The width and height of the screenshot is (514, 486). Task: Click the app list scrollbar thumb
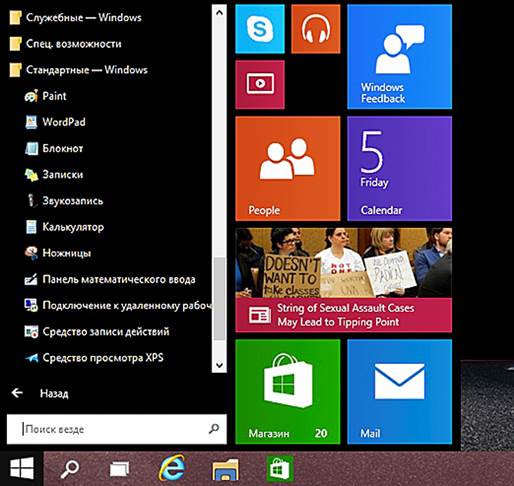(219, 299)
